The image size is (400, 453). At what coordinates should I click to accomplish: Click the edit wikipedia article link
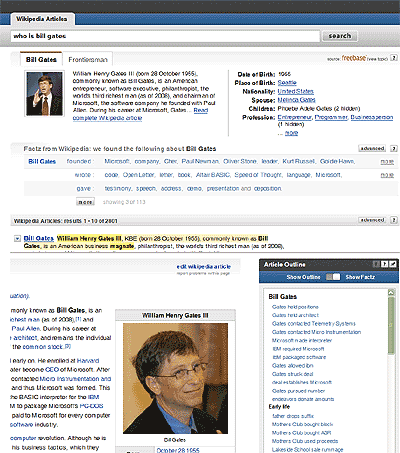[x=204, y=267]
